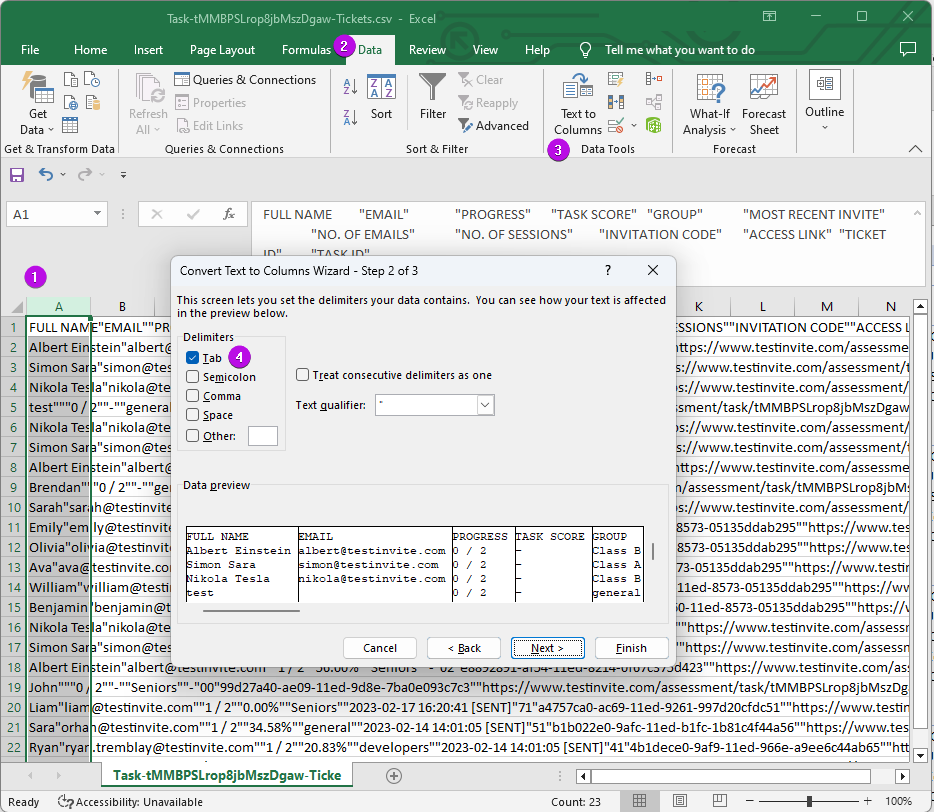Sort Z to A descending
The width and height of the screenshot is (934, 812).
pos(350,117)
